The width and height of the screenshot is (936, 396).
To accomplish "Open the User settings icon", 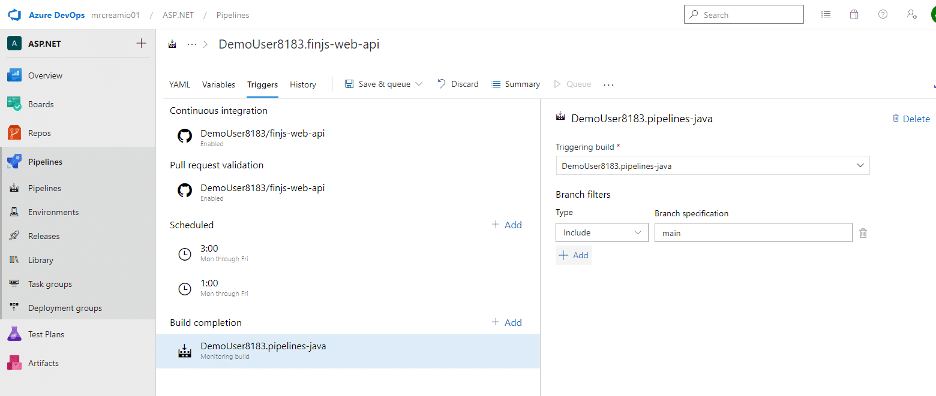I will (x=912, y=15).
